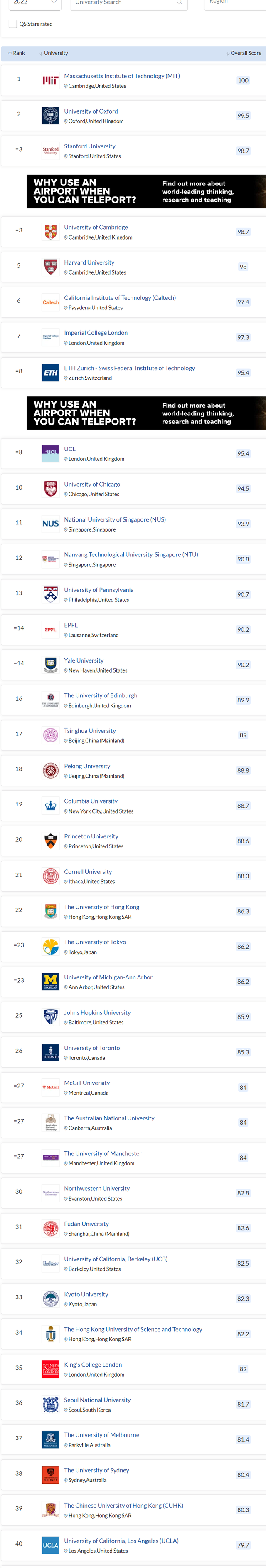Click the ETH Zurich logo

[51, 373]
